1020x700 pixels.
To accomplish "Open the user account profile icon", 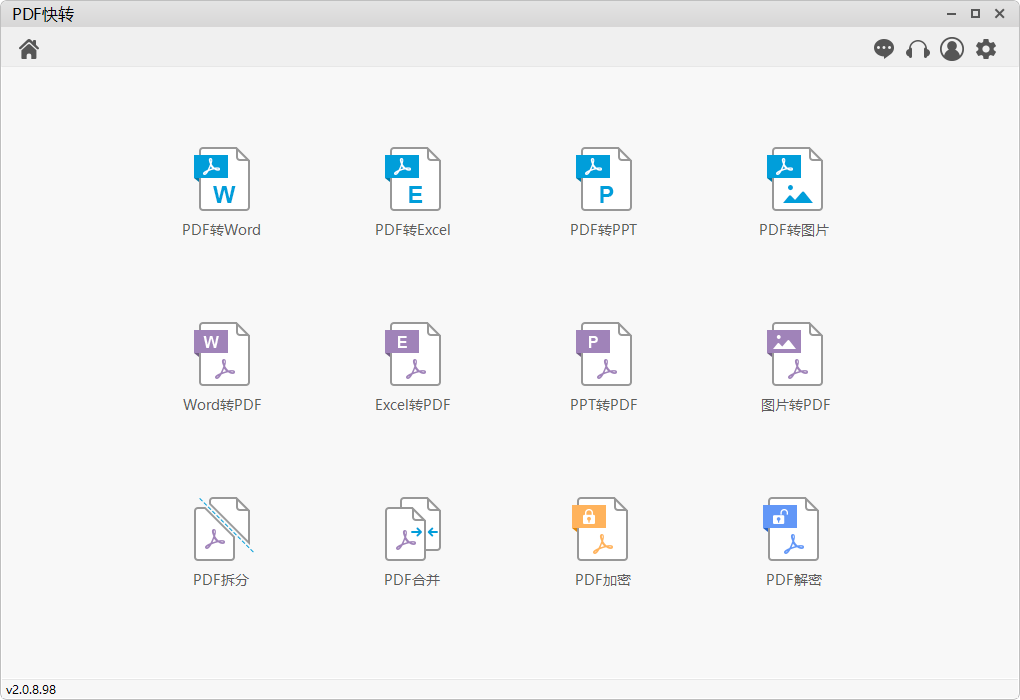I will (x=952, y=49).
